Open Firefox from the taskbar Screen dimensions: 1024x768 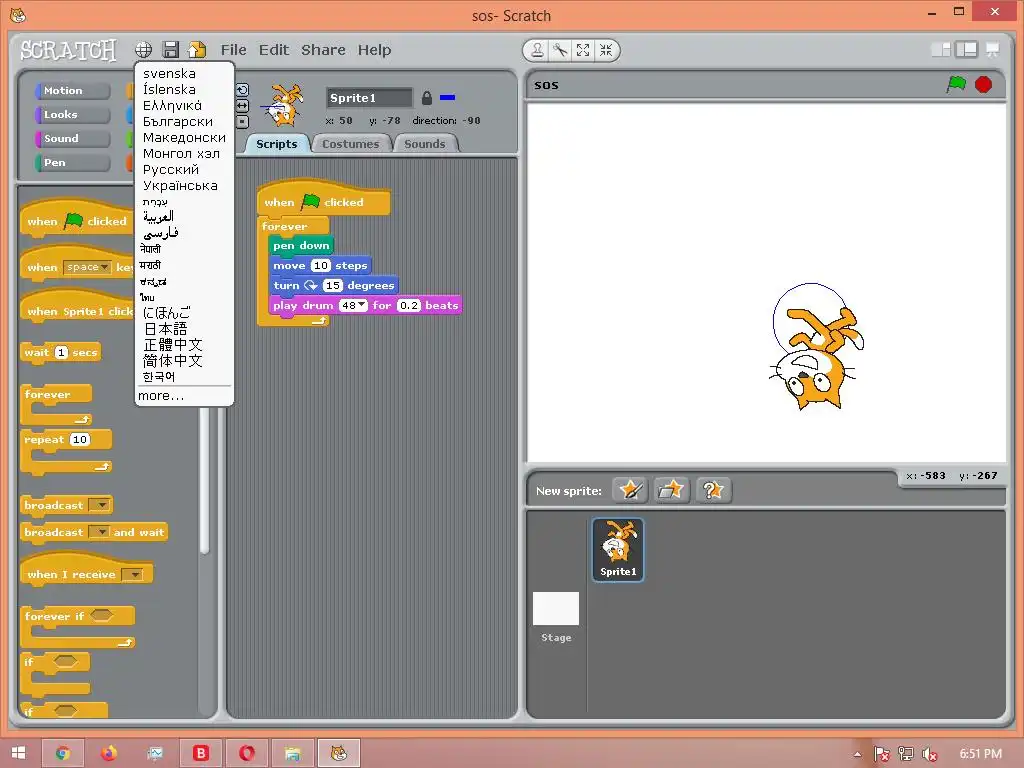109,753
